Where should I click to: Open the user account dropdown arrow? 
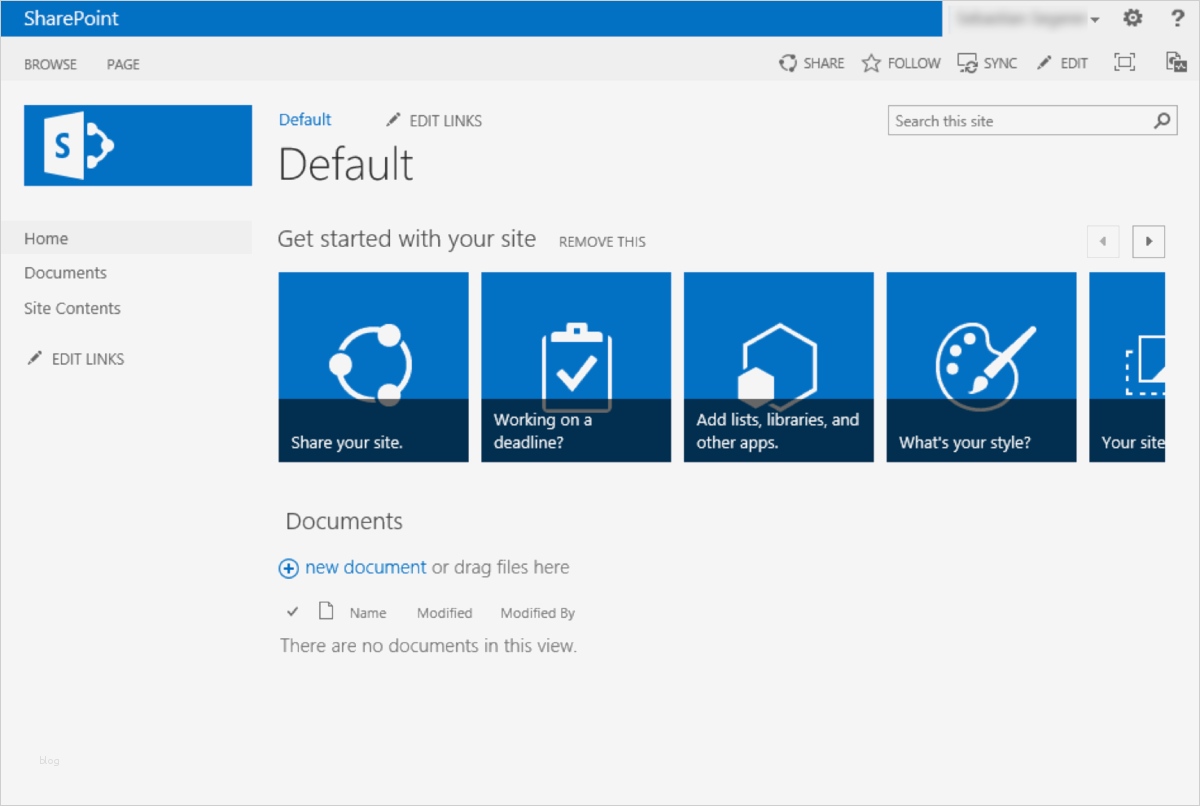tap(1095, 20)
